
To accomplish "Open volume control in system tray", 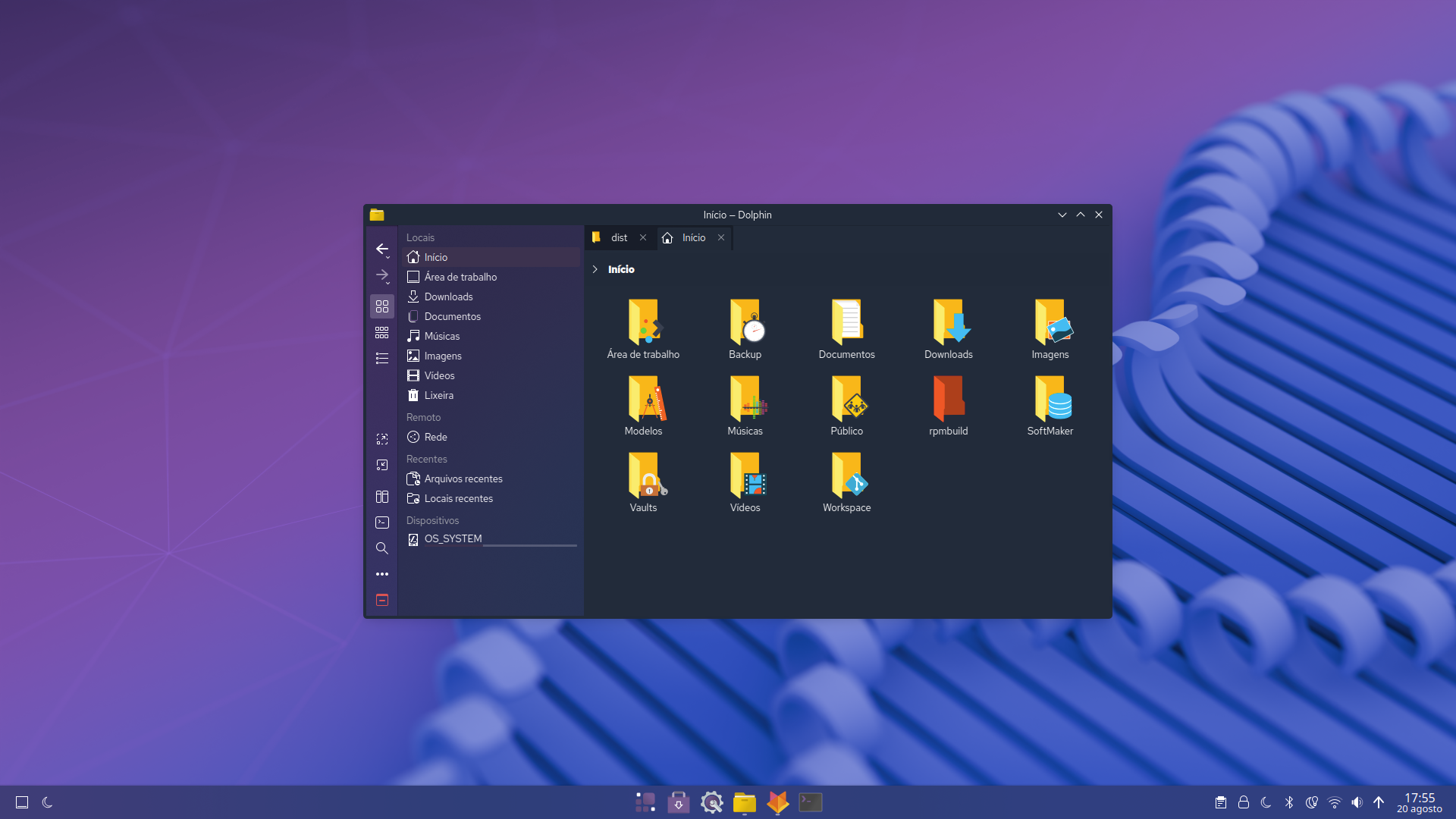I will [1357, 802].
